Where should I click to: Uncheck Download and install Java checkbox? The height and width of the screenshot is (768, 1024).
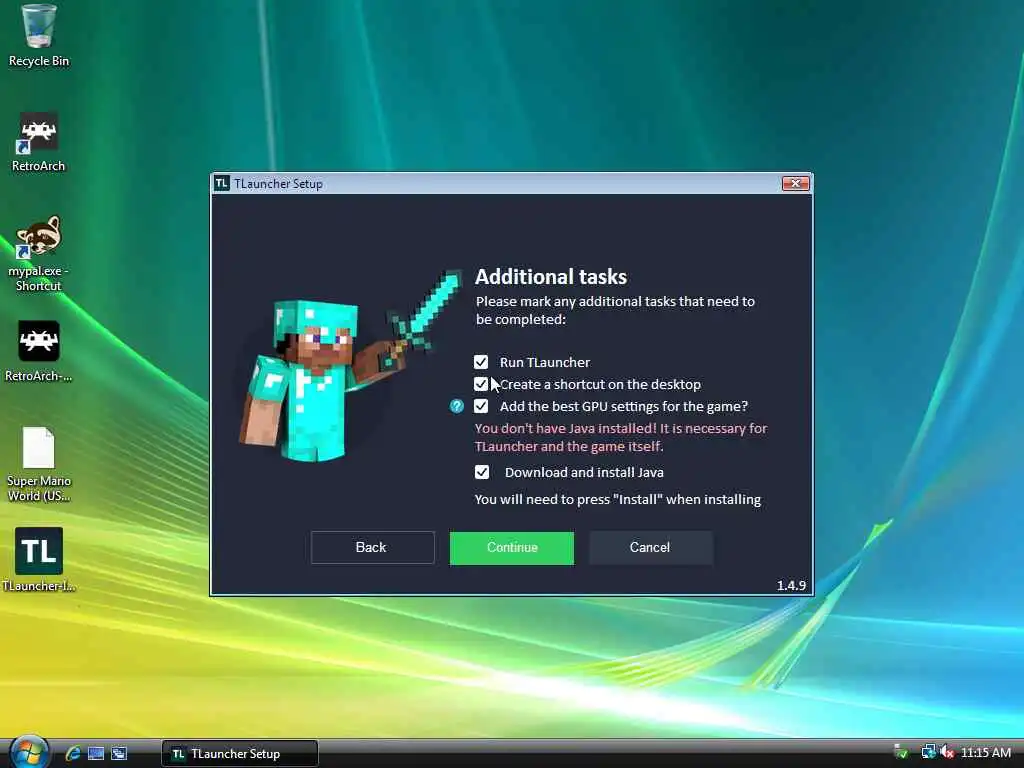(x=481, y=472)
